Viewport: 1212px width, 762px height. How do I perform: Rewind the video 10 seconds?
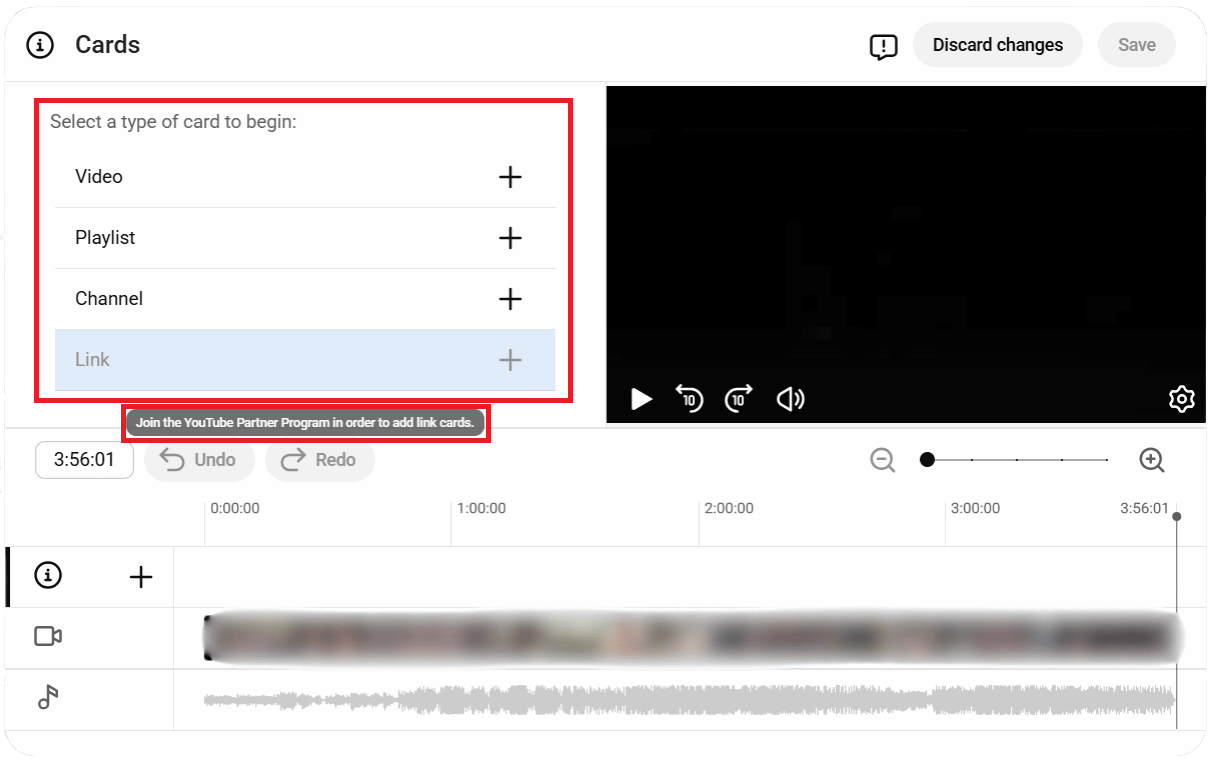[690, 399]
